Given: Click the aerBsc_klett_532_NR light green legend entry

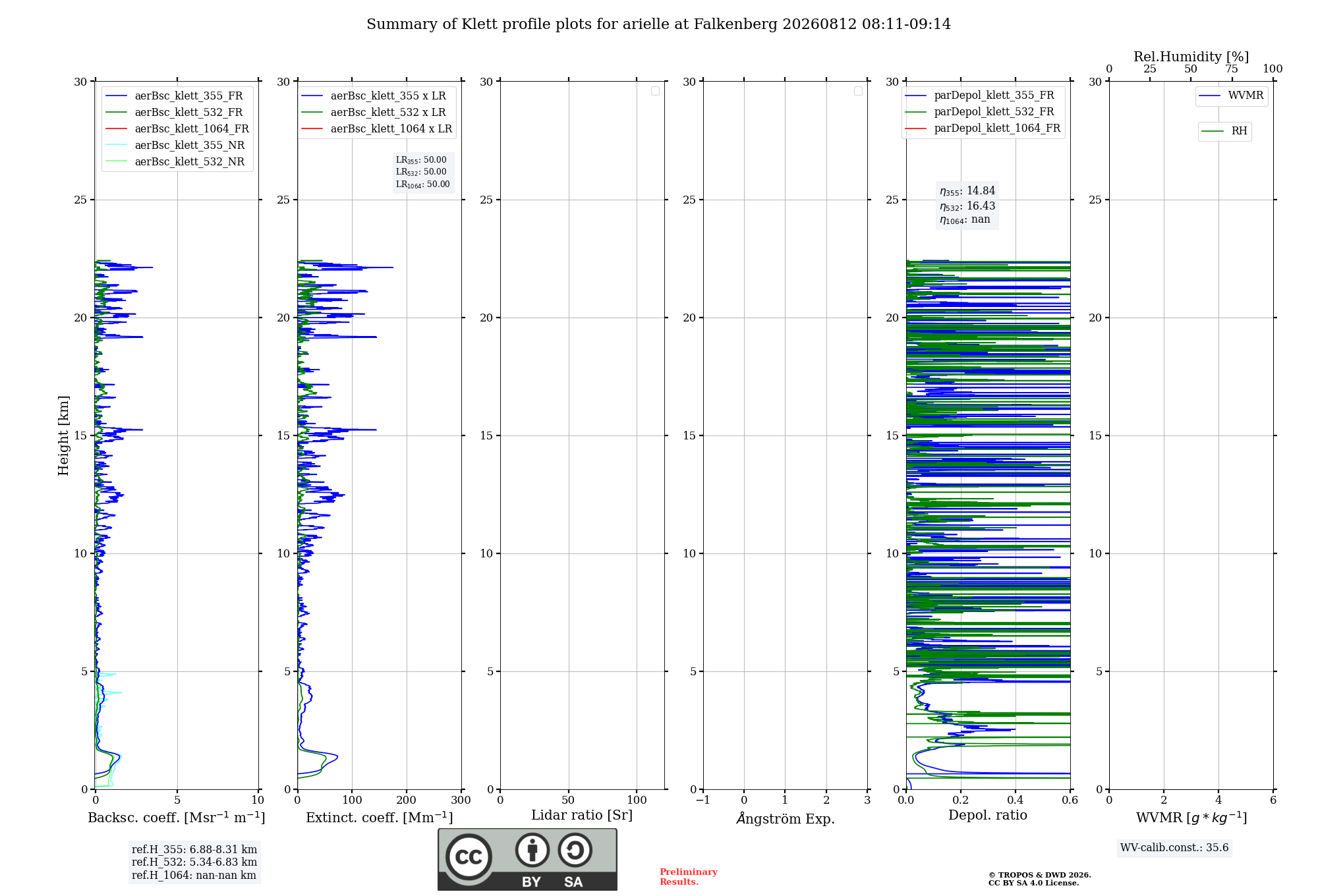Looking at the screenshot, I should 175,161.
